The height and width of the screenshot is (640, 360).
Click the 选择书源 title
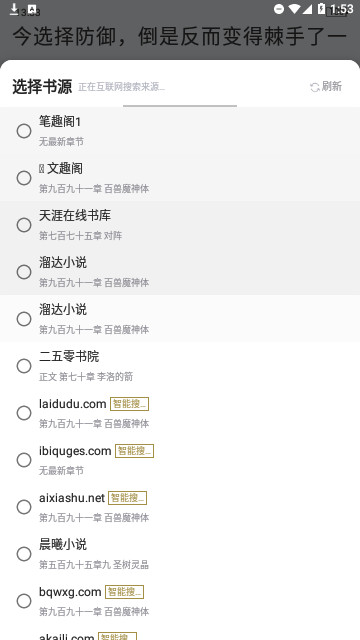tap(42, 87)
